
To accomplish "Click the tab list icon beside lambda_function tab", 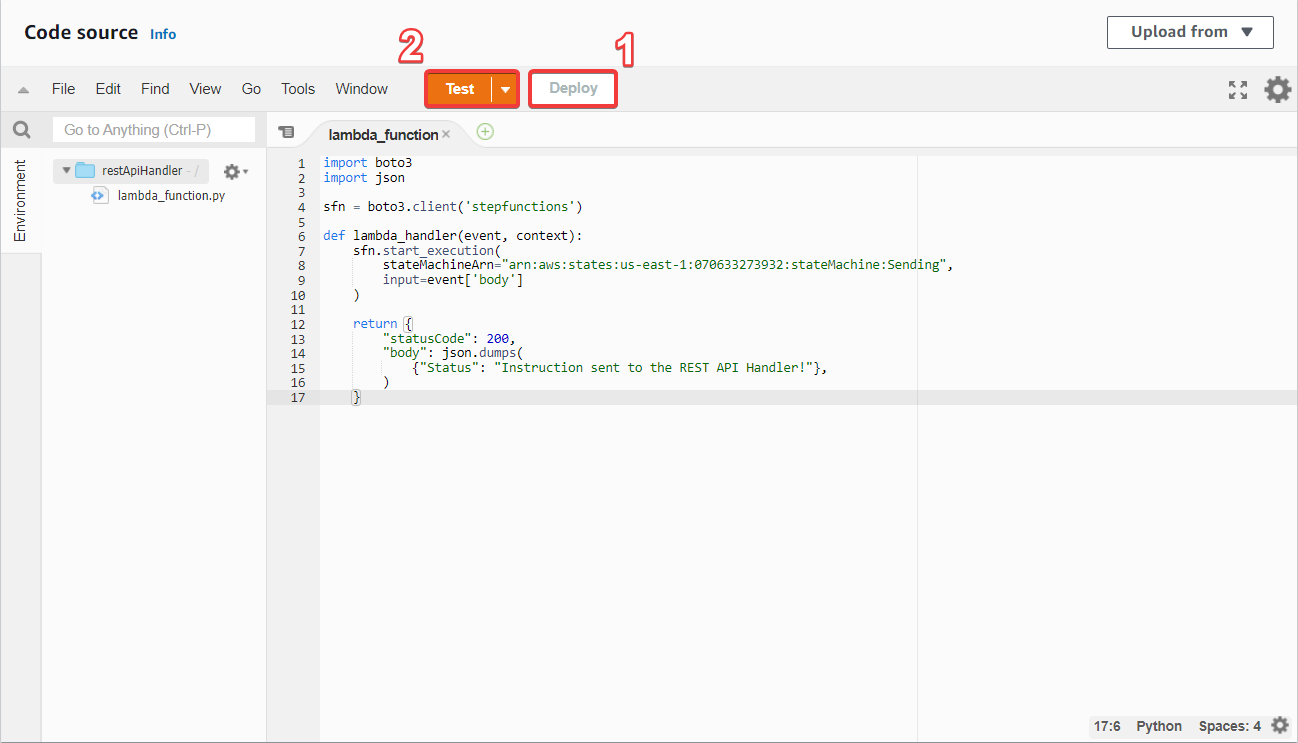I will pyautogui.click(x=287, y=132).
